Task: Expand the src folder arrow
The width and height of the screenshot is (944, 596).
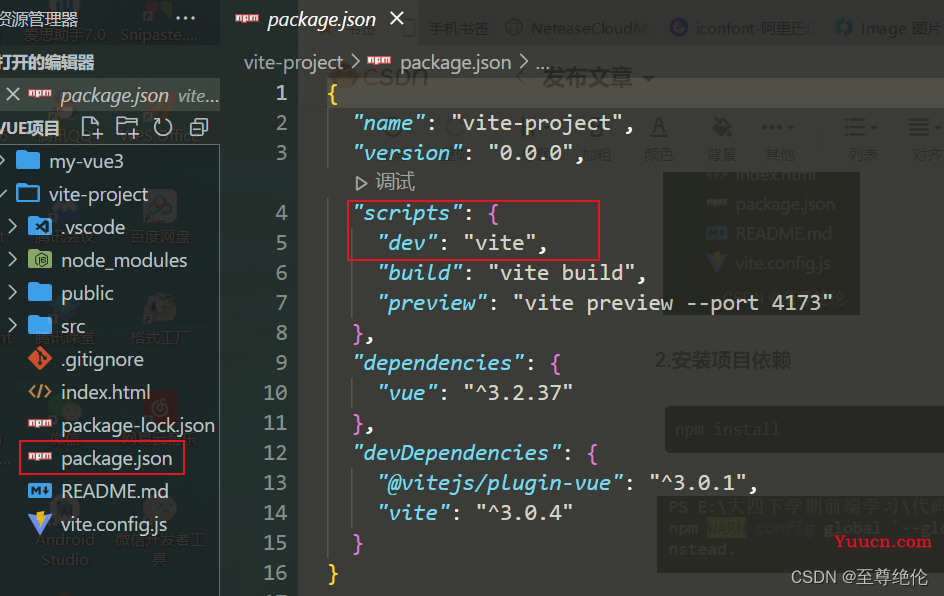Action: point(12,325)
